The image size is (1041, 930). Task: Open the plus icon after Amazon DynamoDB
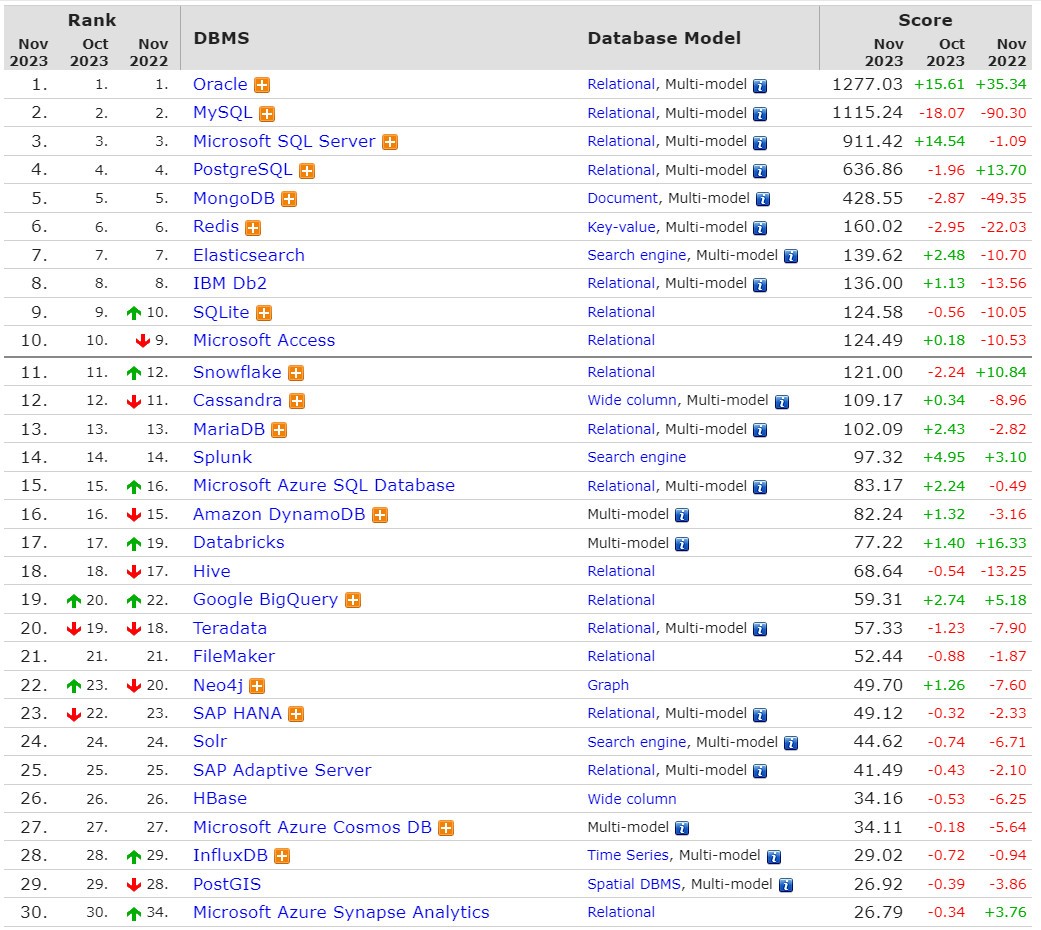pyautogui.click(x=380, y=515)
